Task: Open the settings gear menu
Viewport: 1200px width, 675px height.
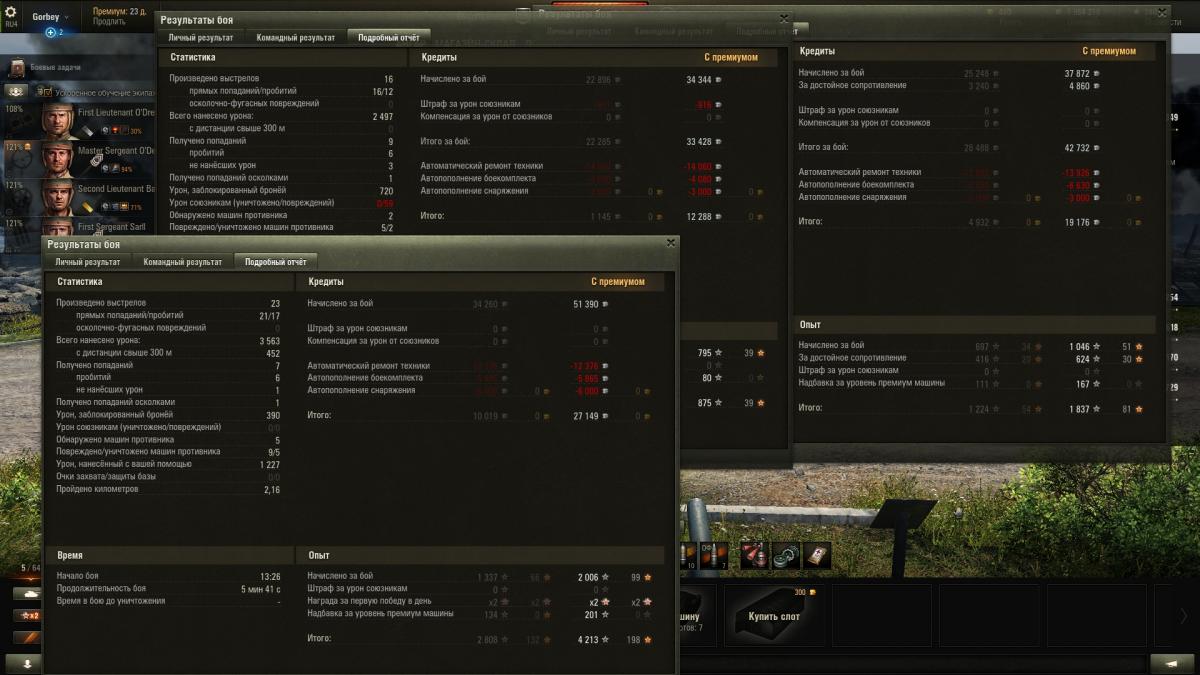Action: coord(11,12)
